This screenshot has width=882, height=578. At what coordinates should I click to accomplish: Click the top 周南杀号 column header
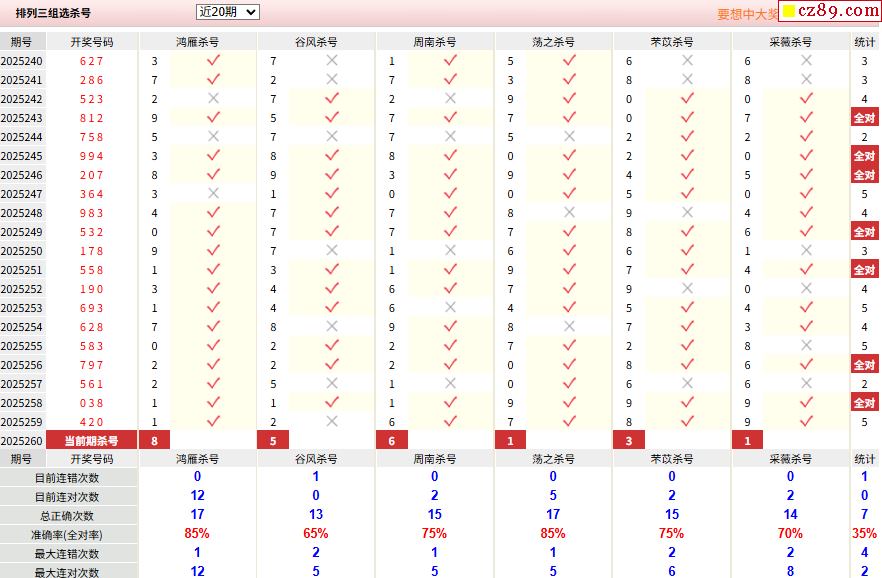435,42
